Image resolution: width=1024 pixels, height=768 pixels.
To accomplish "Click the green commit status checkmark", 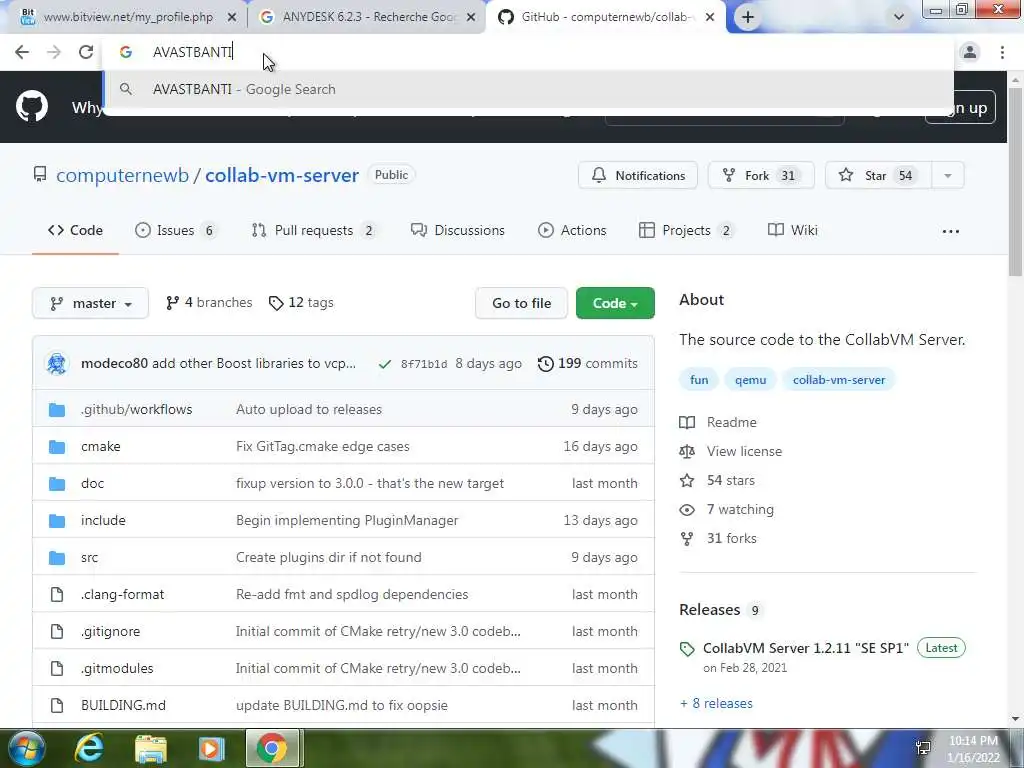I will (x=385, y=364).
